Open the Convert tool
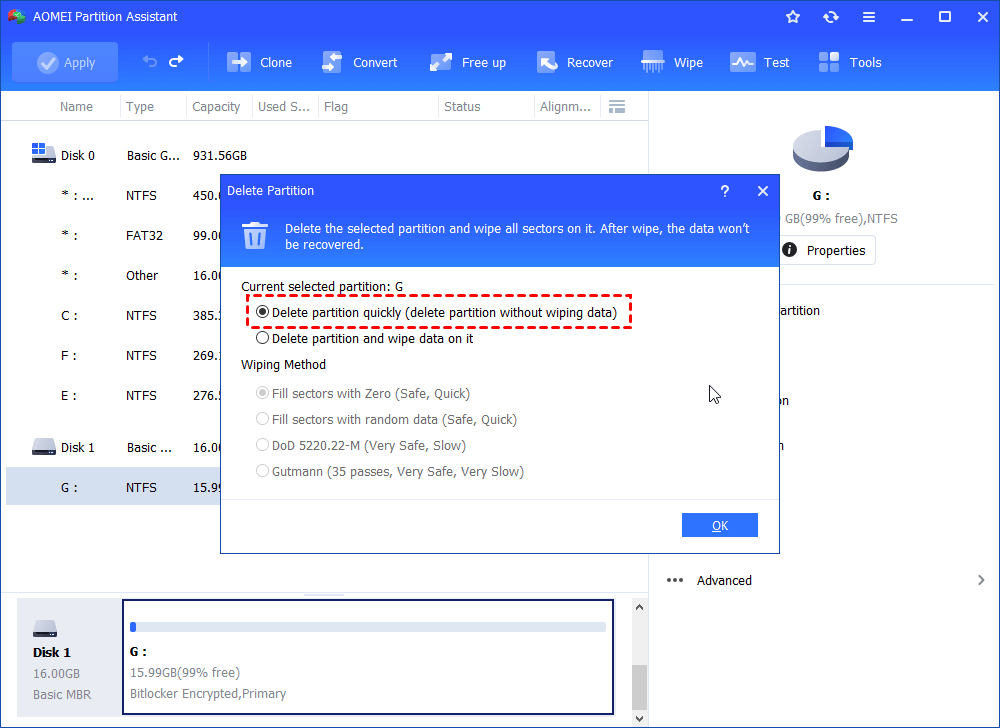 pyautogui.click(x=360, y=62)
